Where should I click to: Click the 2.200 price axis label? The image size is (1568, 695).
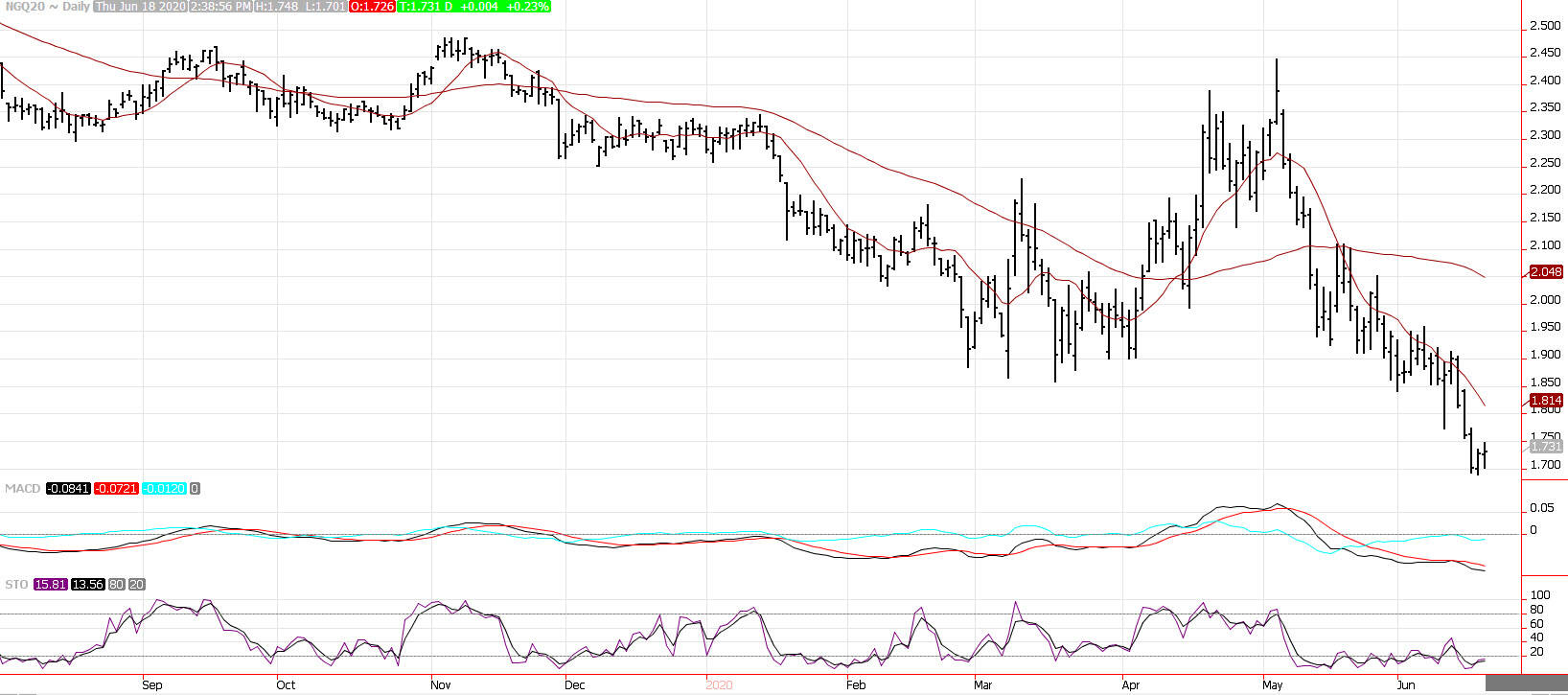tap(1545, 190)
